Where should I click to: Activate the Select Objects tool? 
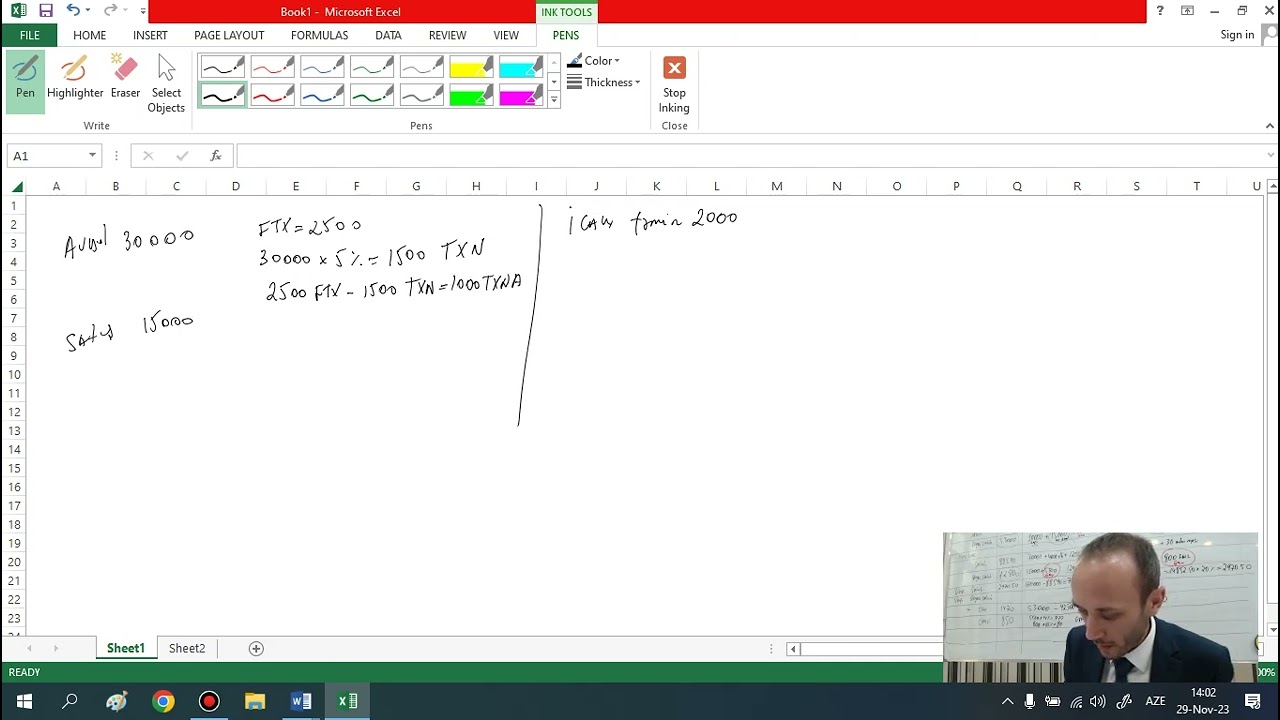tap(166, 84)
